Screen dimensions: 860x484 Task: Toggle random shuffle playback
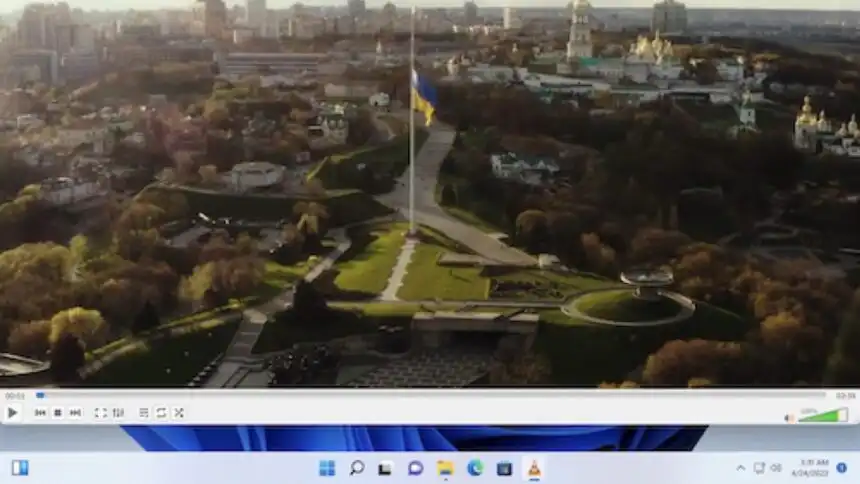179,413
